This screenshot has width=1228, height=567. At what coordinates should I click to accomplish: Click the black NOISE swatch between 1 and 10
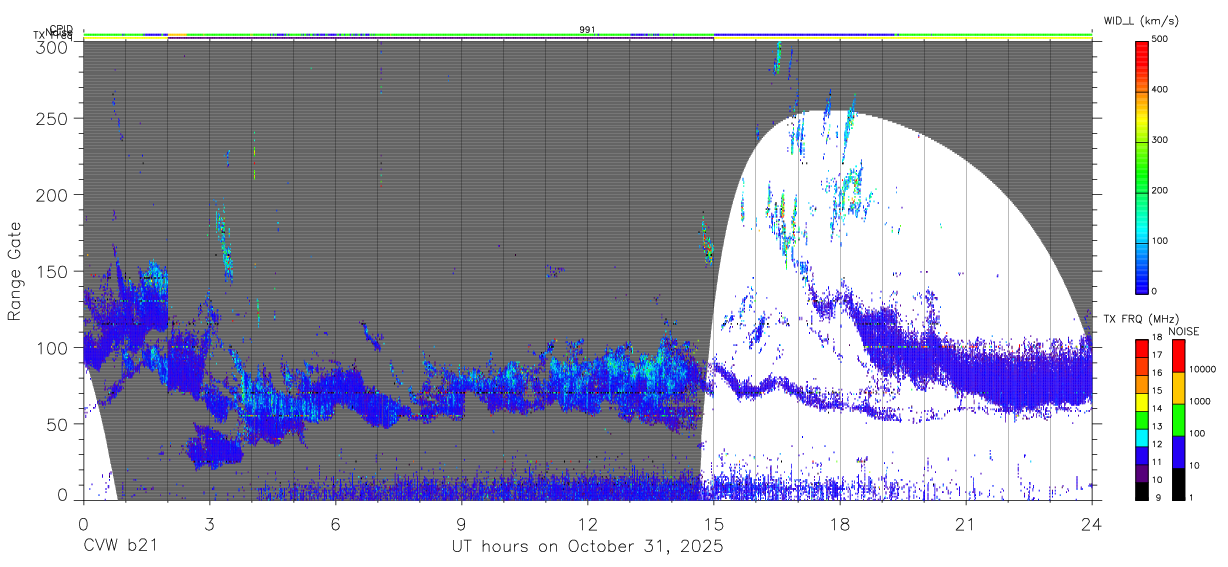pyautogui.click(x=1177, y=484)
